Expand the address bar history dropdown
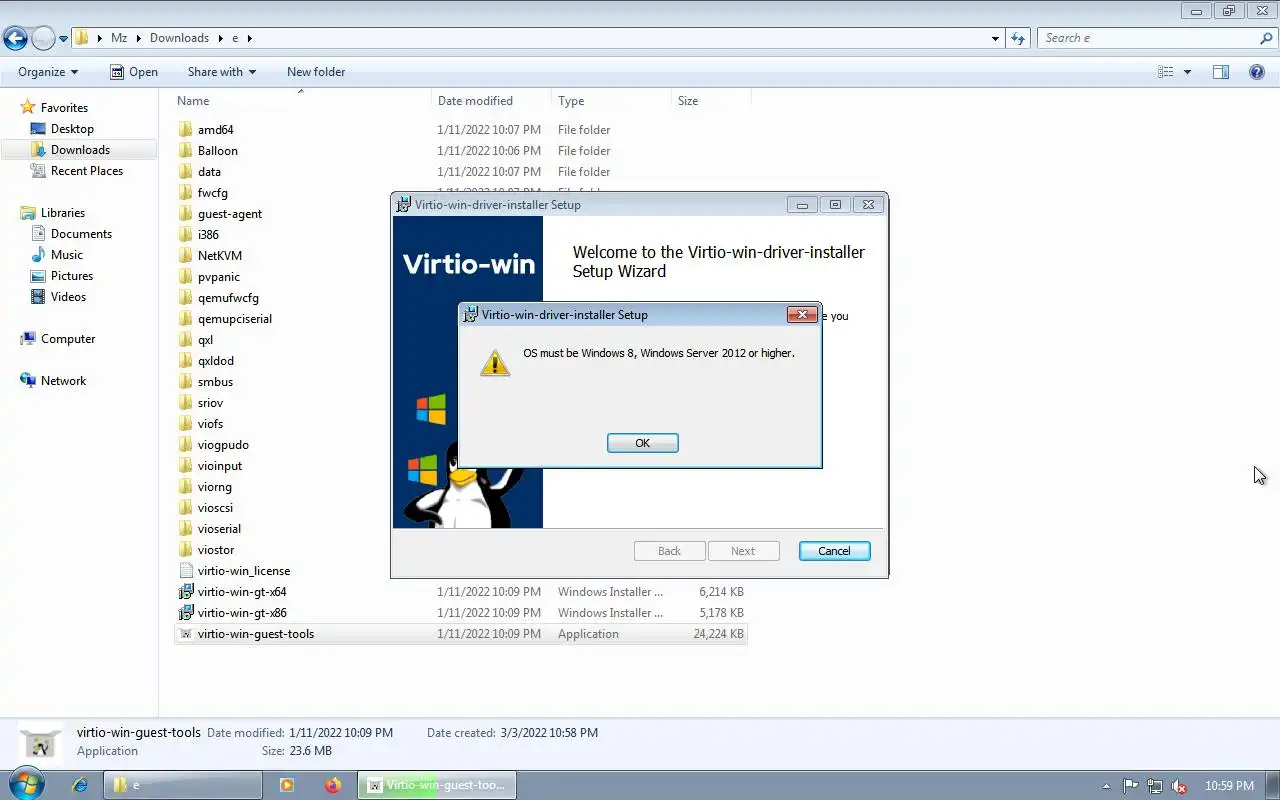This screenshot has width=1280, height=800. pos(995,39)
